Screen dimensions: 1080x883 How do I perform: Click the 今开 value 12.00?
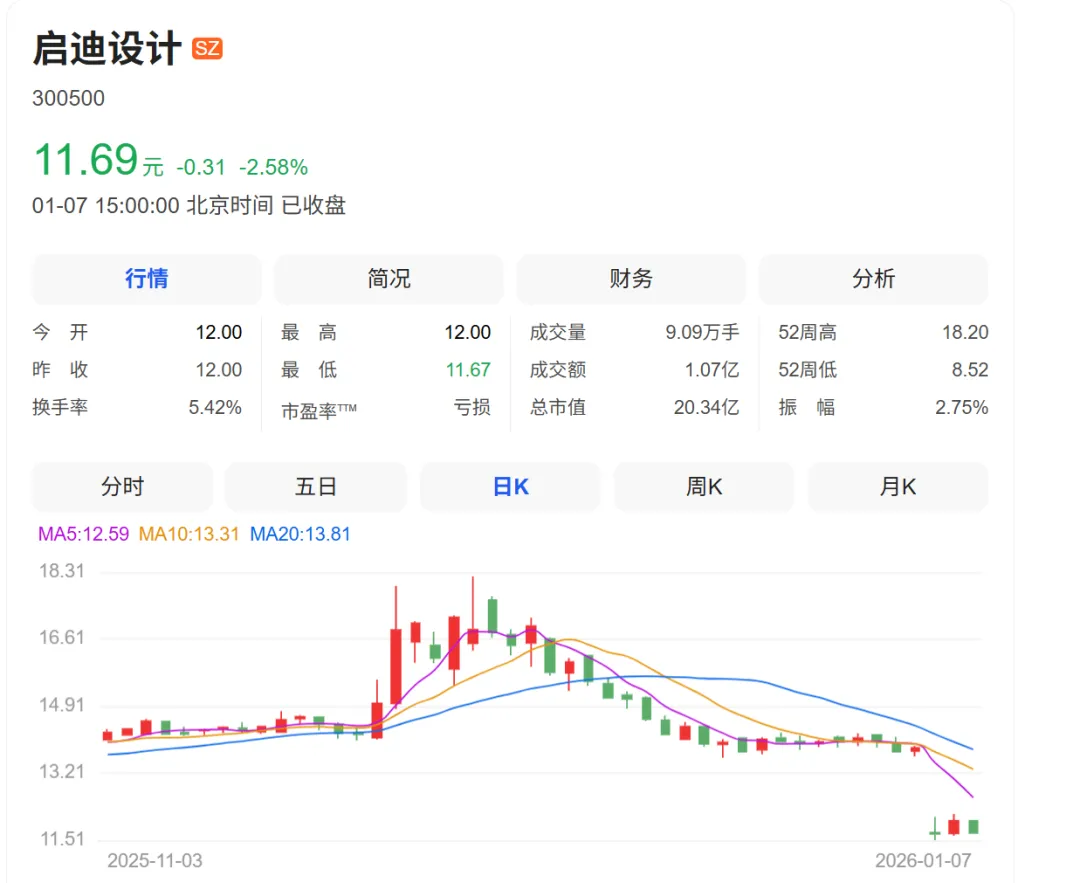[x=219, y=333]
